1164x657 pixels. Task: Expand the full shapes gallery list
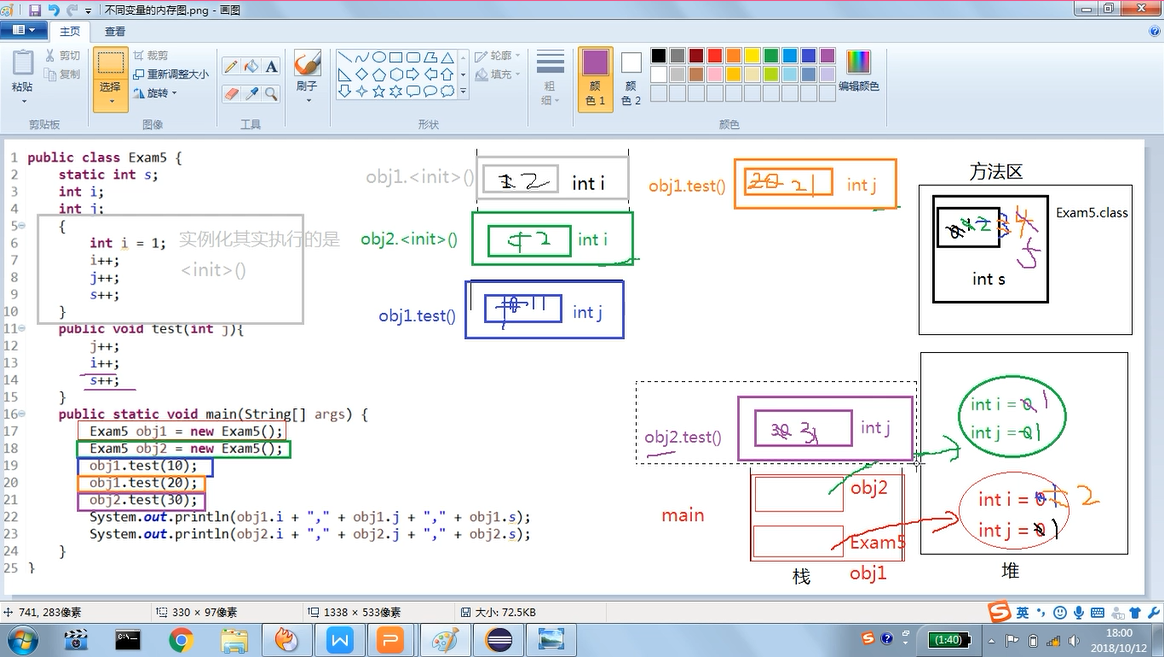[x=463, y=91]
